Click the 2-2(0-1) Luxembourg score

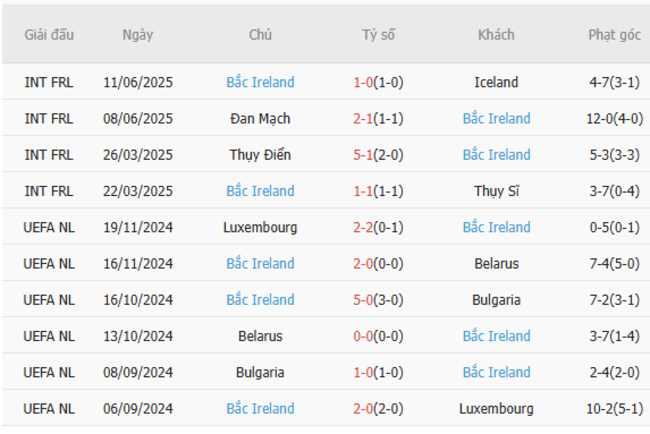(378, 227)
